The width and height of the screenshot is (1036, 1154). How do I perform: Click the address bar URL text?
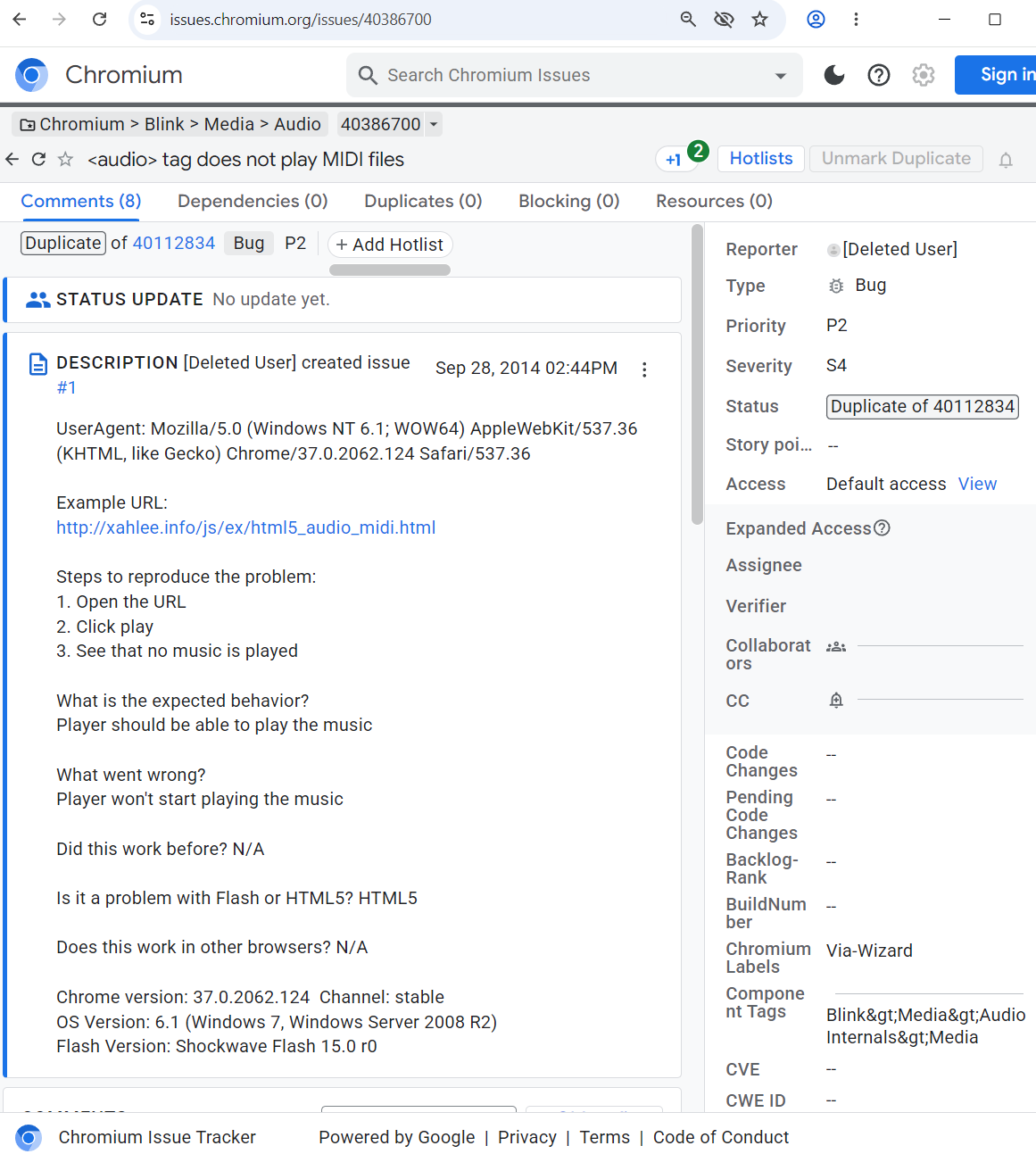tap(301, 19)
